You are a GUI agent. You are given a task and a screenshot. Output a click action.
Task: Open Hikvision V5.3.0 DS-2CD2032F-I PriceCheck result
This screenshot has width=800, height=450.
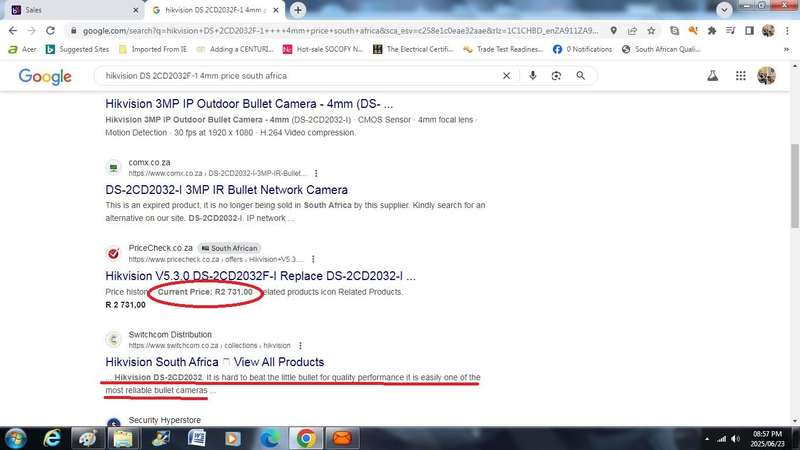[260, 276]
